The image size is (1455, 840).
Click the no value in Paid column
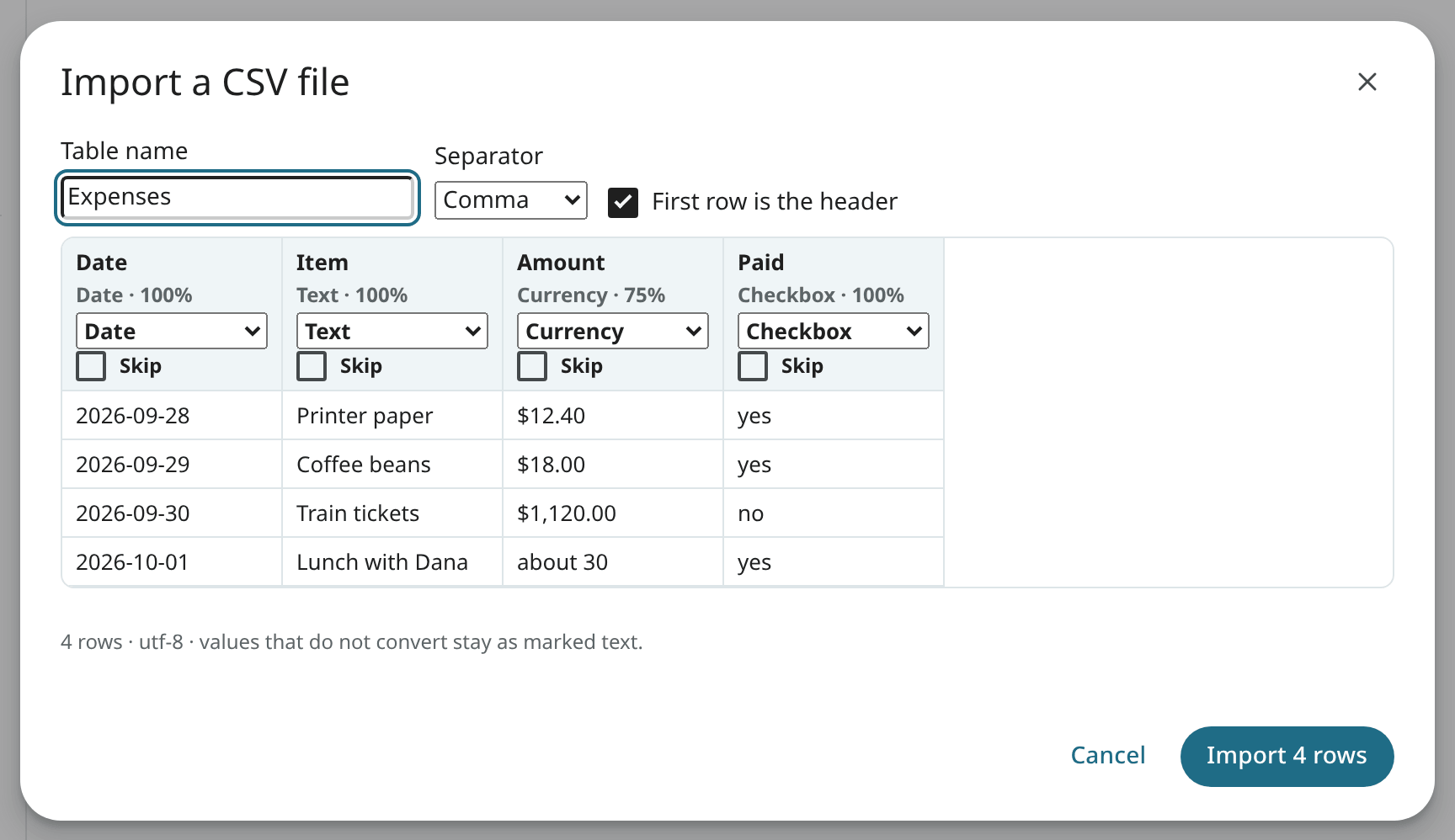click(x=834, y=513)
